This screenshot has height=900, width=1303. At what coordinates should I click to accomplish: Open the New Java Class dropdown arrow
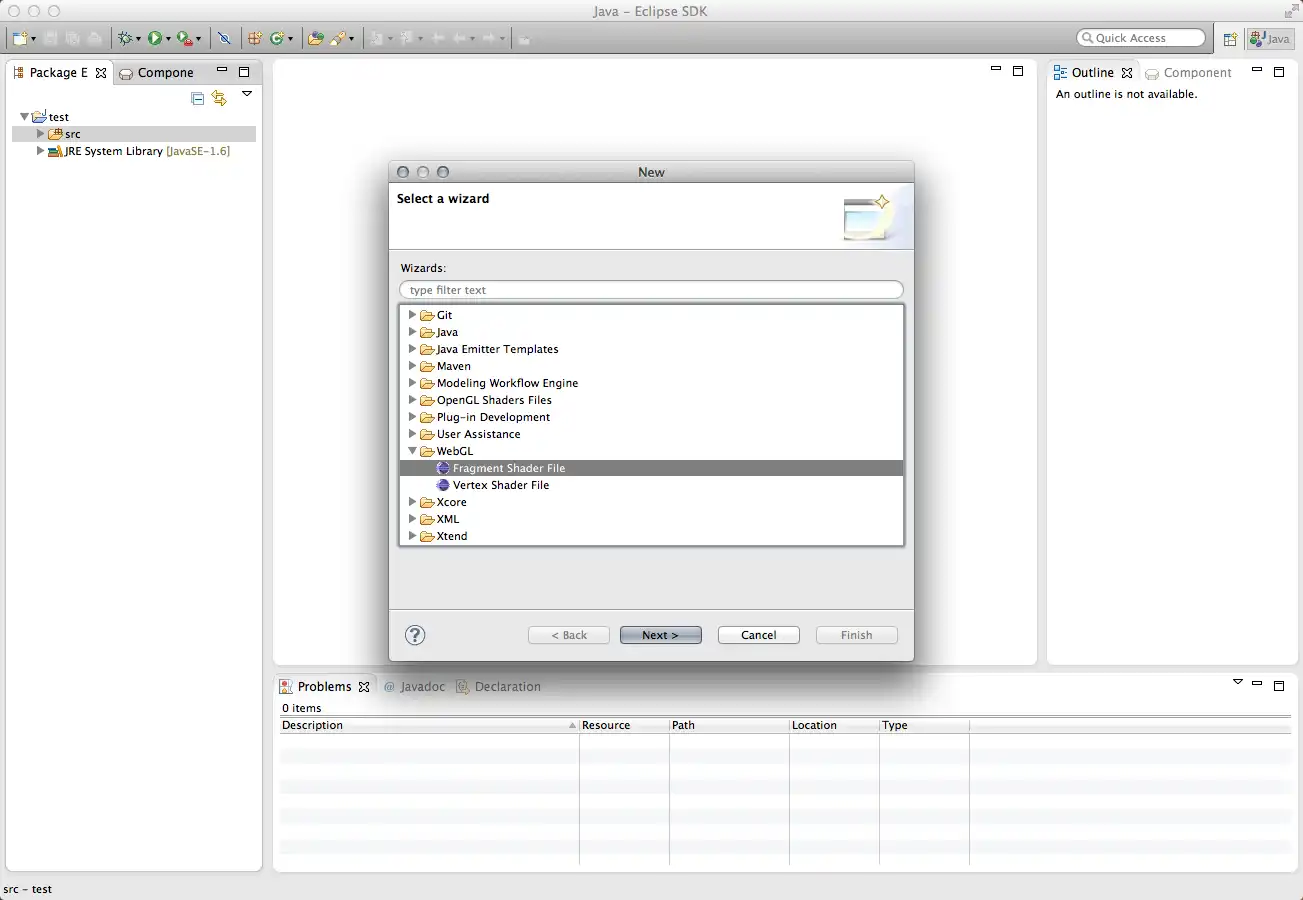pos(290,39)
